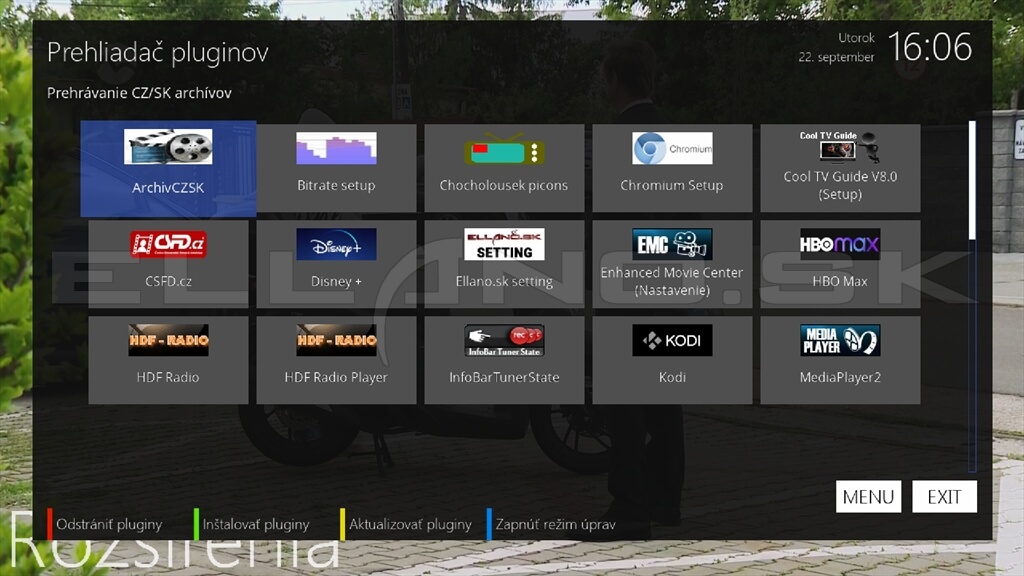The height and width of the screenshot is (576, 1024).
Task: Click the InfoBarTunerState label text
Action: [504, 377]
